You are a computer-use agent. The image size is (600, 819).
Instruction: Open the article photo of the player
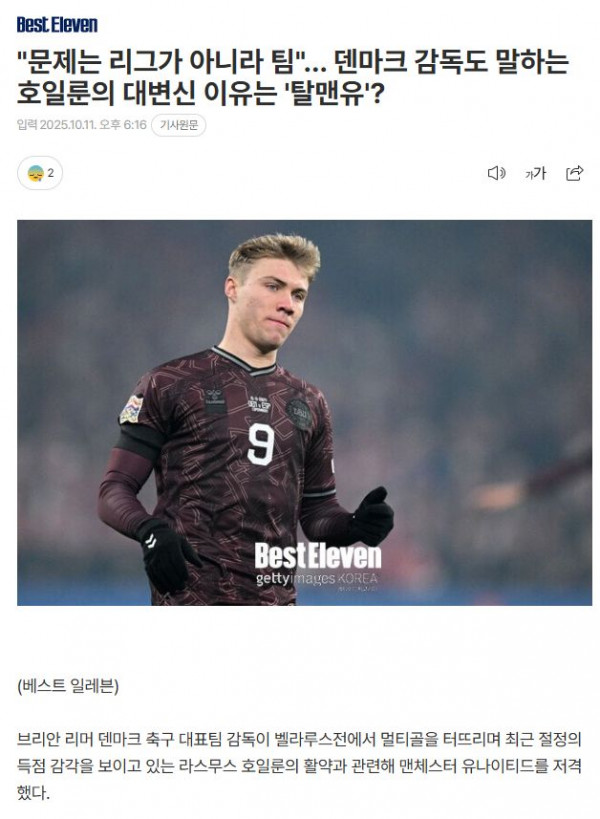tap(304, 413)
